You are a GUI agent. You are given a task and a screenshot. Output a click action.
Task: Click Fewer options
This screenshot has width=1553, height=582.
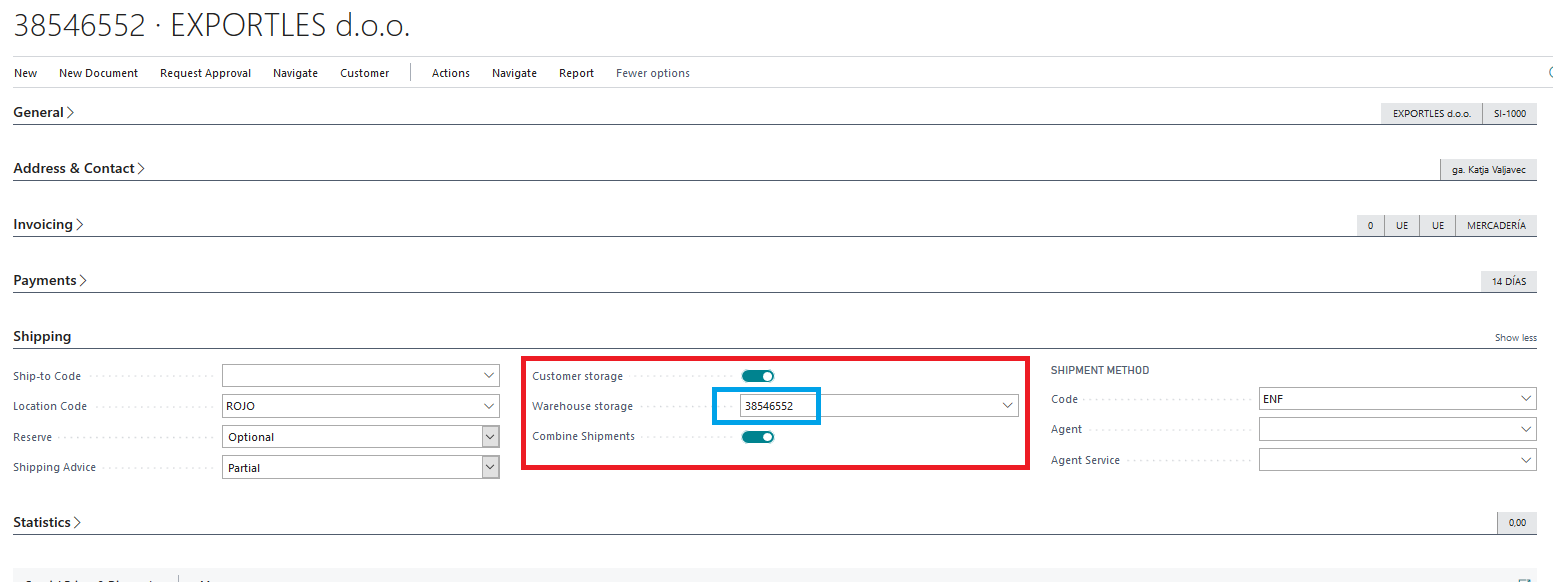coord(653,73)
